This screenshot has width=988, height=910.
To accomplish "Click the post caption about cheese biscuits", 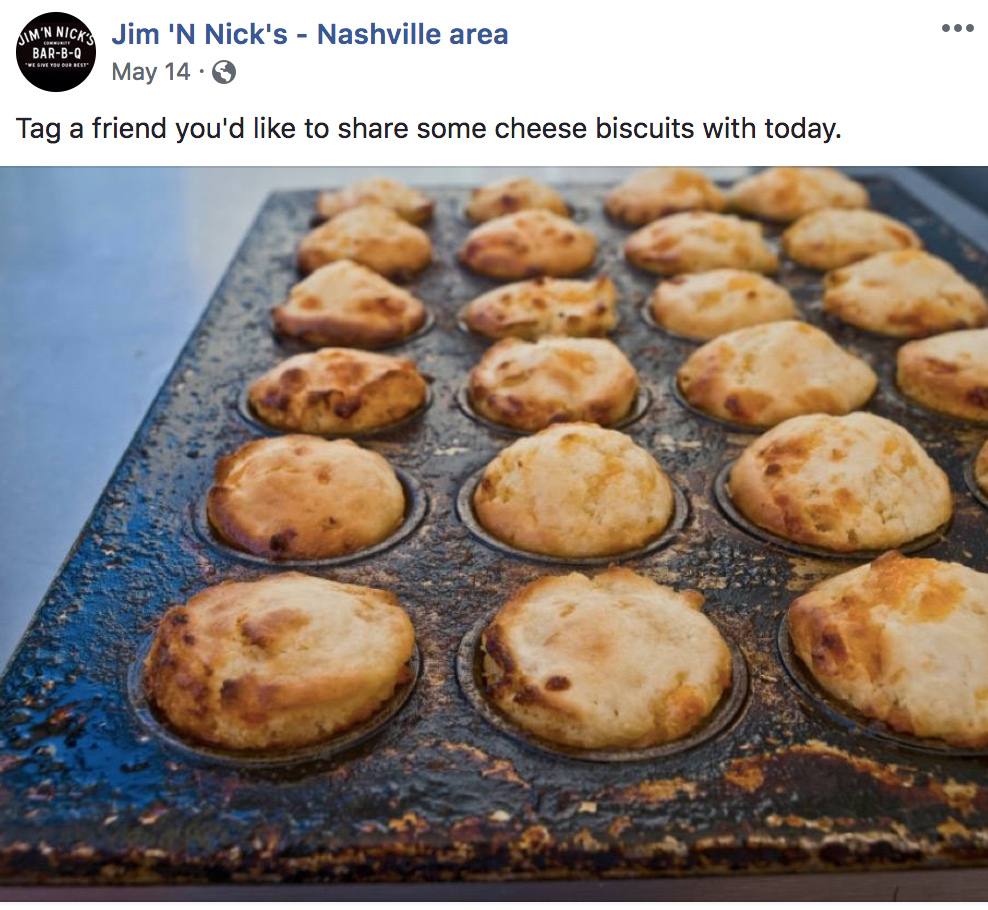I will 428,129.
